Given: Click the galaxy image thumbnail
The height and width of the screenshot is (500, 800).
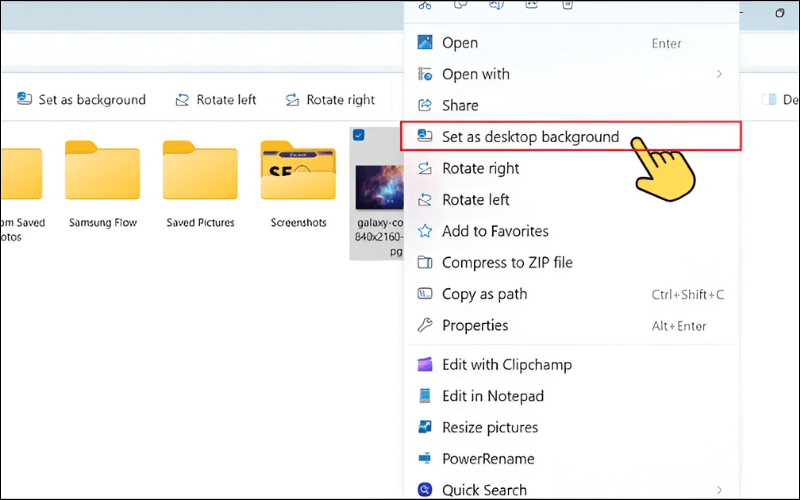Looking at the screenshot, I should coord(379,187).
